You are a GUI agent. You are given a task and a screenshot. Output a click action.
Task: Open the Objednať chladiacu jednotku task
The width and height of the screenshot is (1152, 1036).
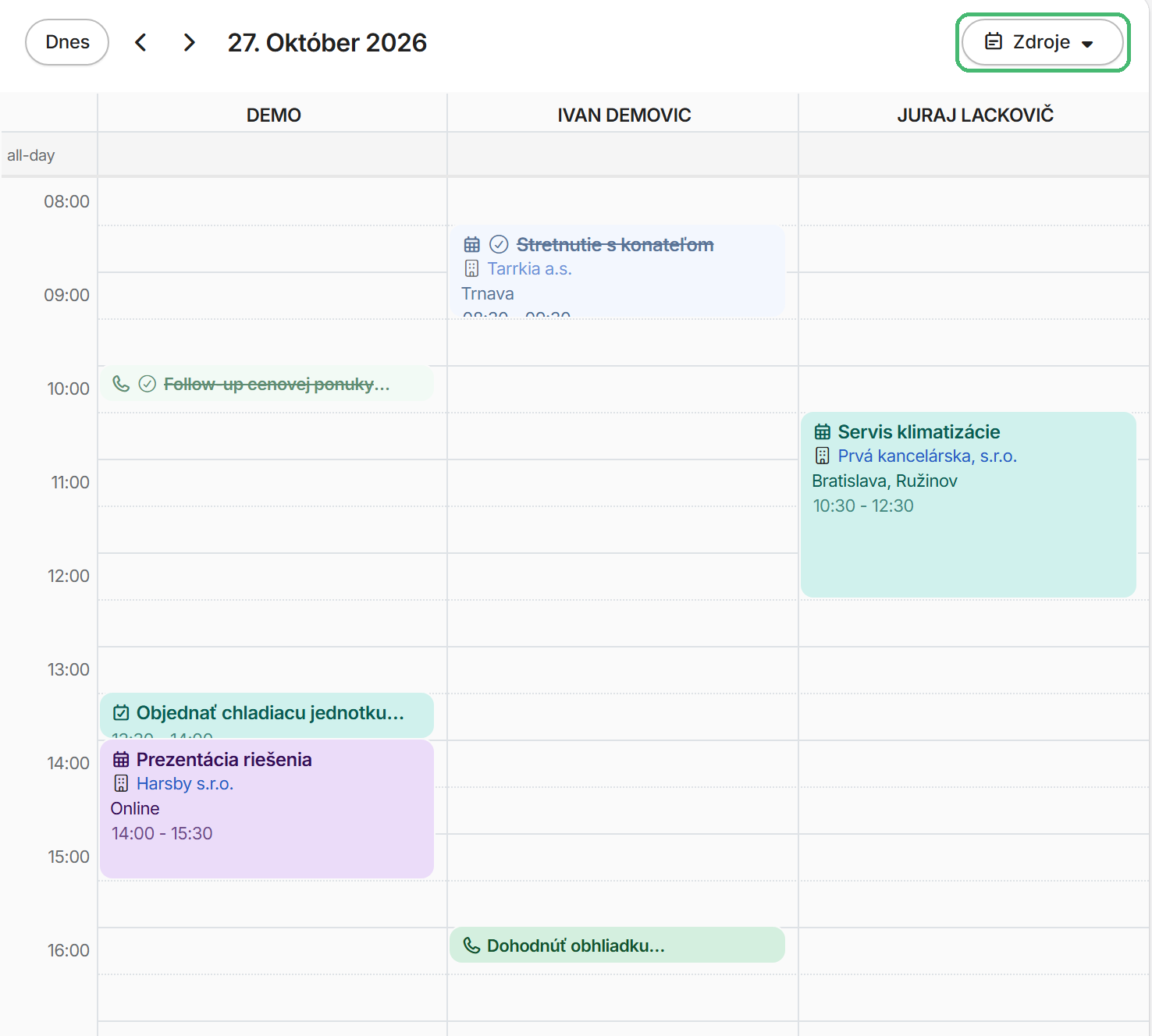click(267, 715)
